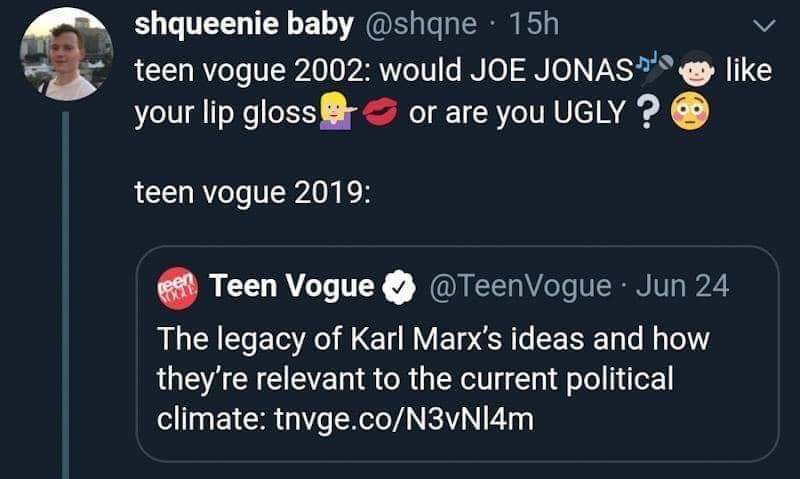The height and width of the screenshot is (479, 800).
Task: Open the Teen Vogue account name
Action: click(292, 288)
